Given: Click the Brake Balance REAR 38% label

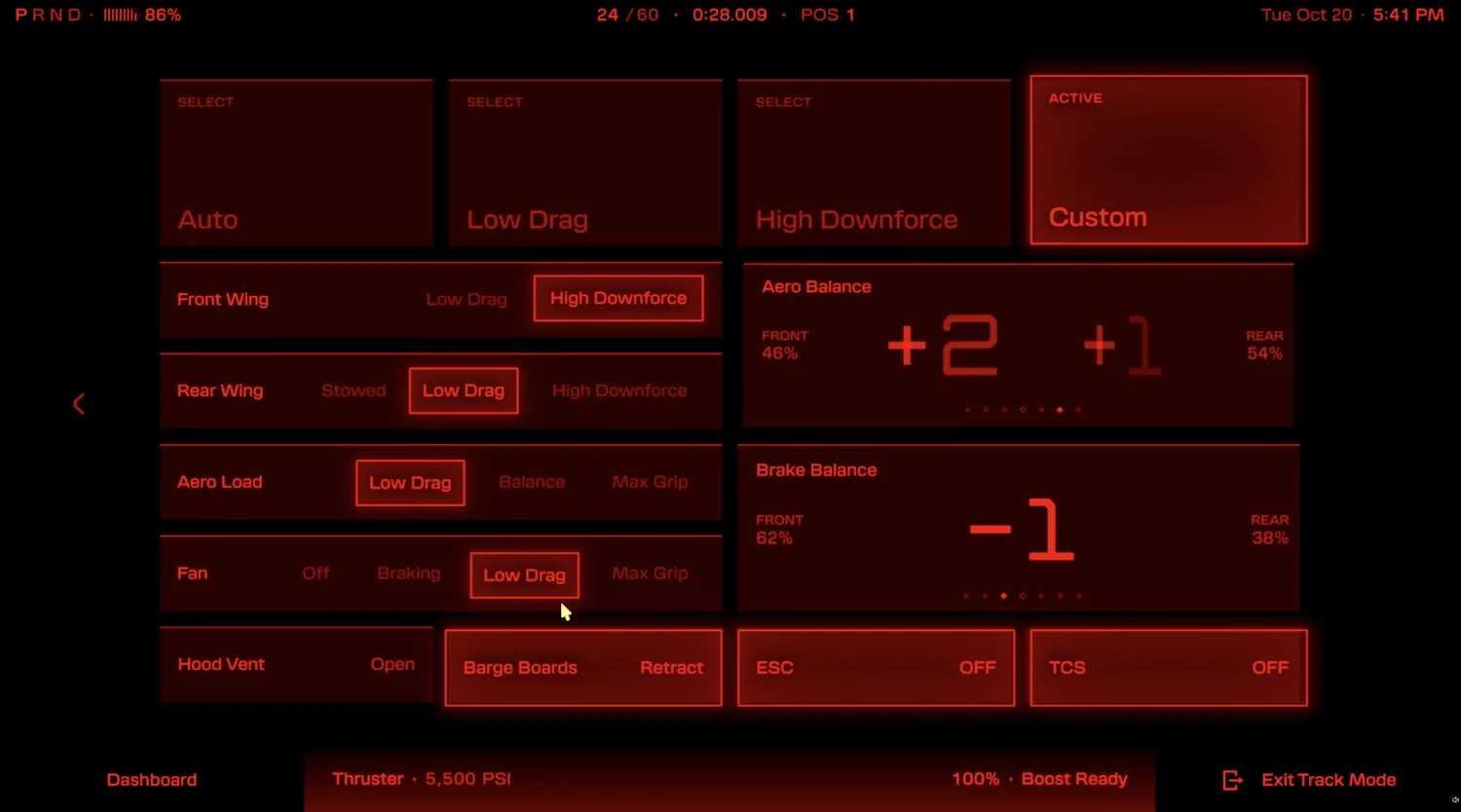Looking at the screenshot, I should tap(1269, 530).
